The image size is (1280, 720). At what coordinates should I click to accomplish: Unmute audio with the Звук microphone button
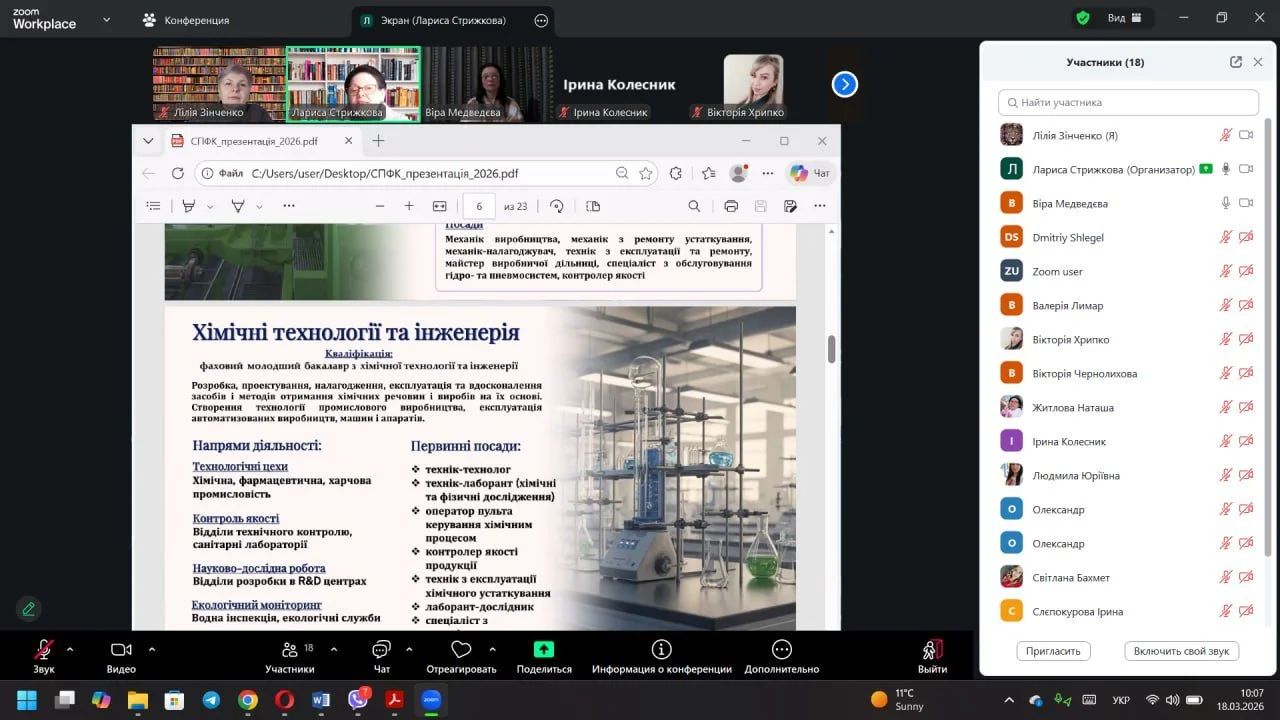44,656
